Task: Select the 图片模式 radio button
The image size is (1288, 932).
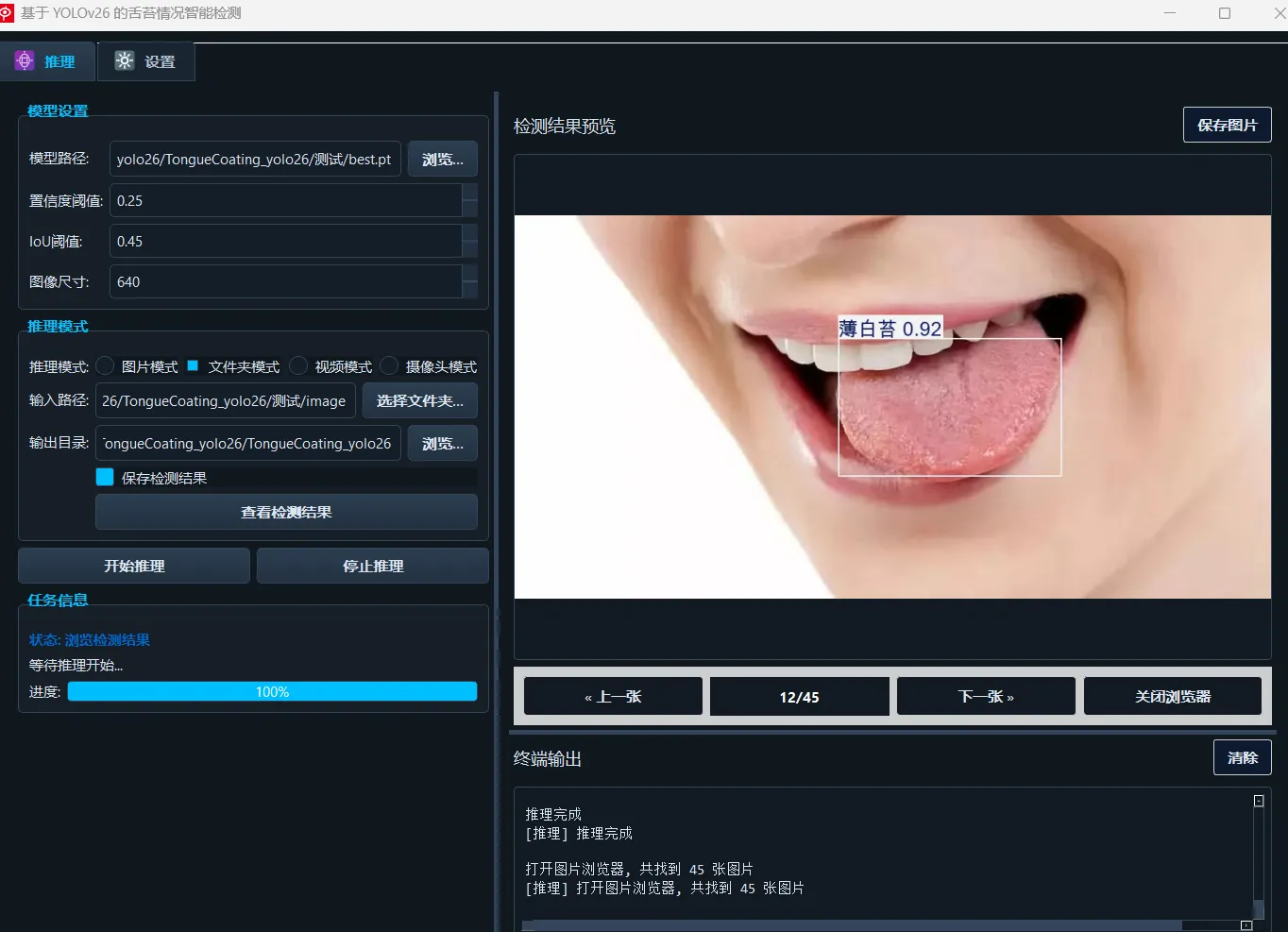Action: [106, 366]
